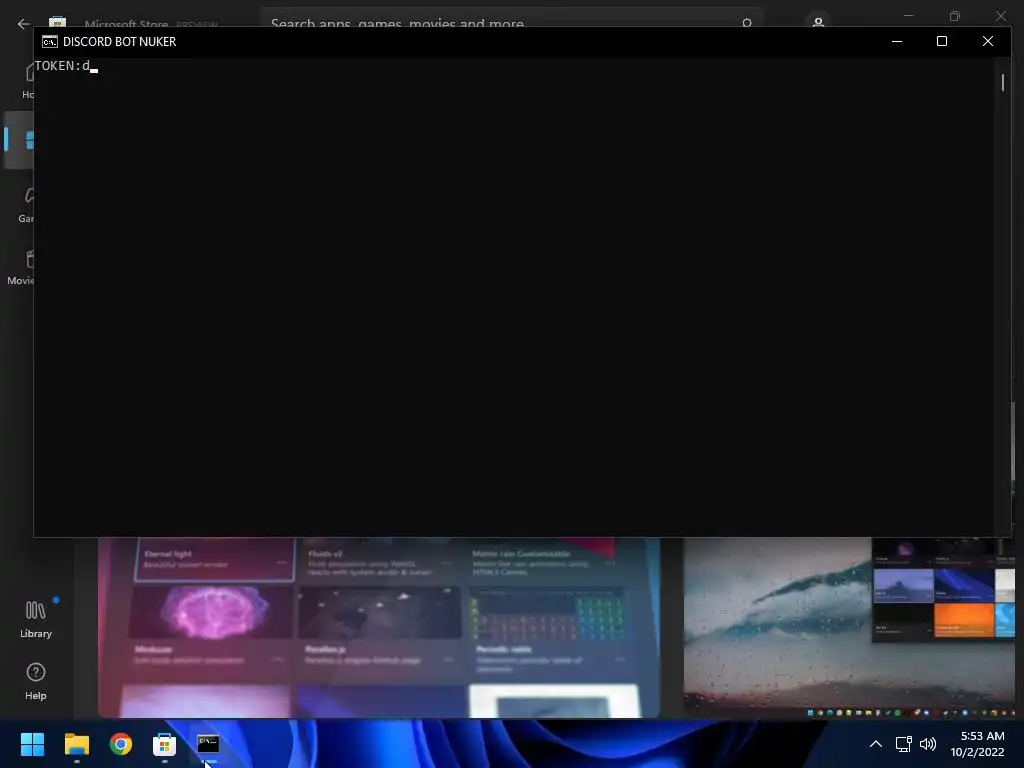Viewport: 1024px width, 768px height.
Task: Launch Google Chrome from the taskbar
Action: tap(120, 744)
